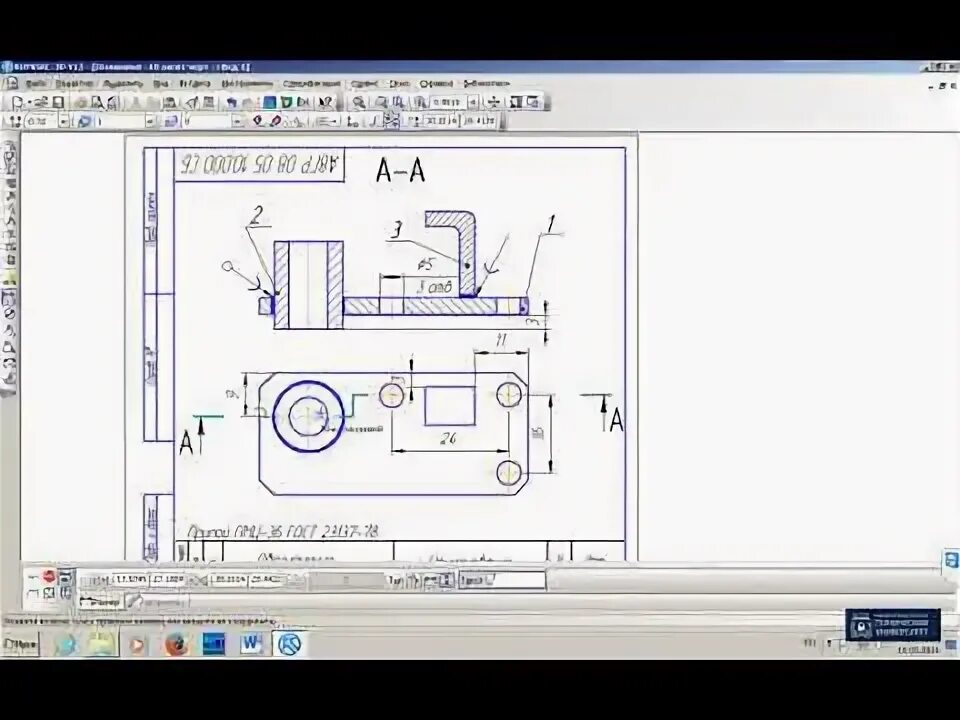The width and height of the screenshot is (960, 720).
Task: Click the second red marker icon
Action: point(276,121)
